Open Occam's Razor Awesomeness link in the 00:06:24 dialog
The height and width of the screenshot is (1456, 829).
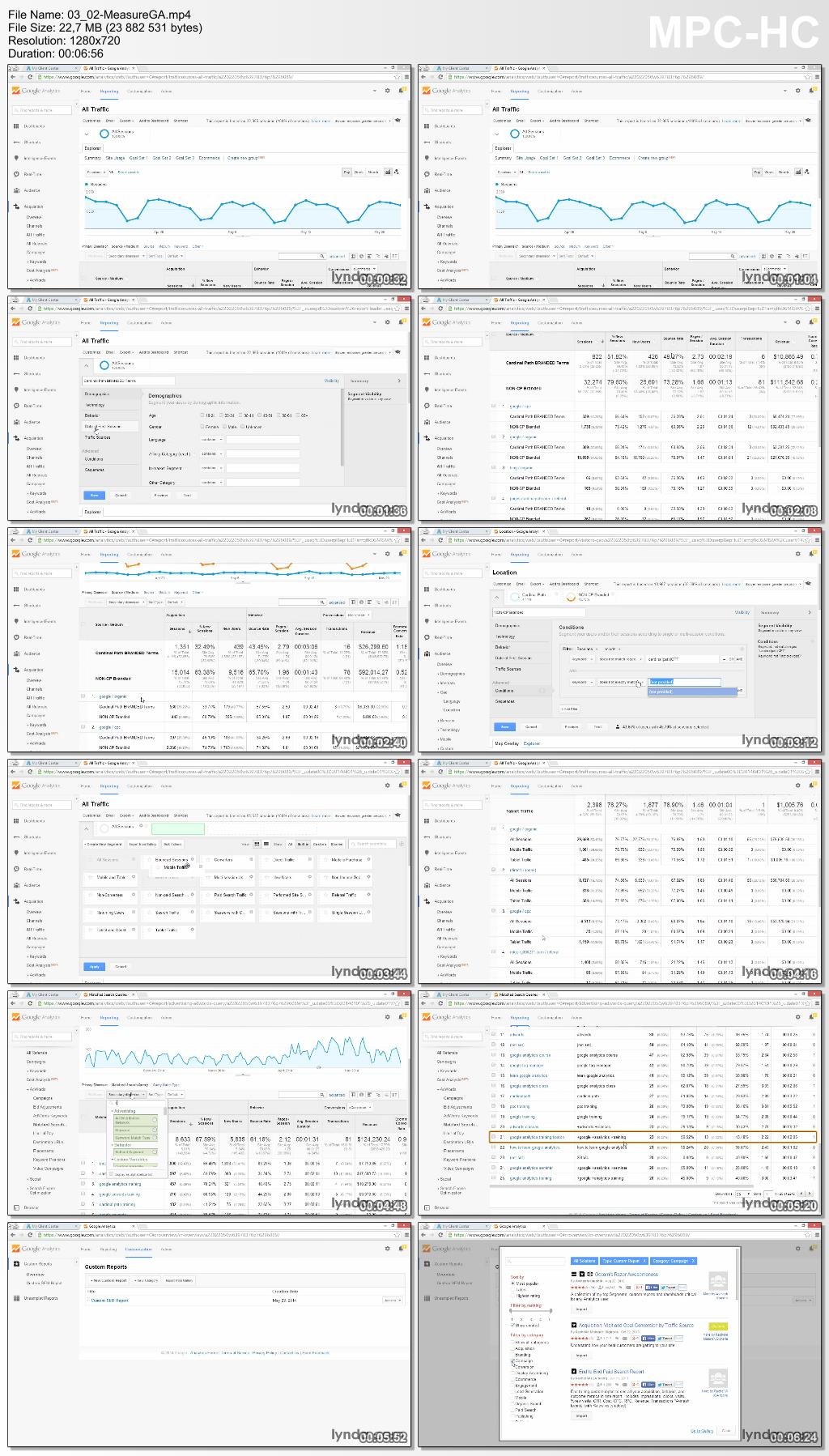626,1275
